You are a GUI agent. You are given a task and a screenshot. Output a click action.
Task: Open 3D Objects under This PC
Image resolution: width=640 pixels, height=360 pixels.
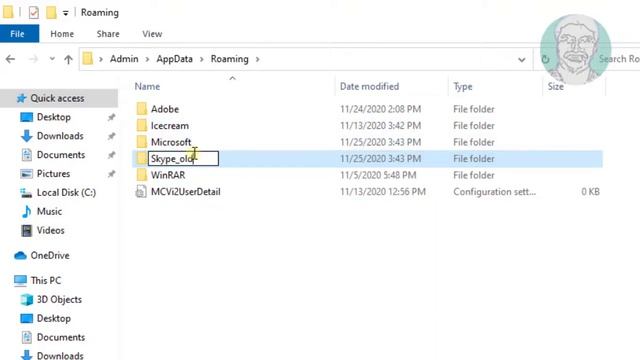tap(59, 300)
